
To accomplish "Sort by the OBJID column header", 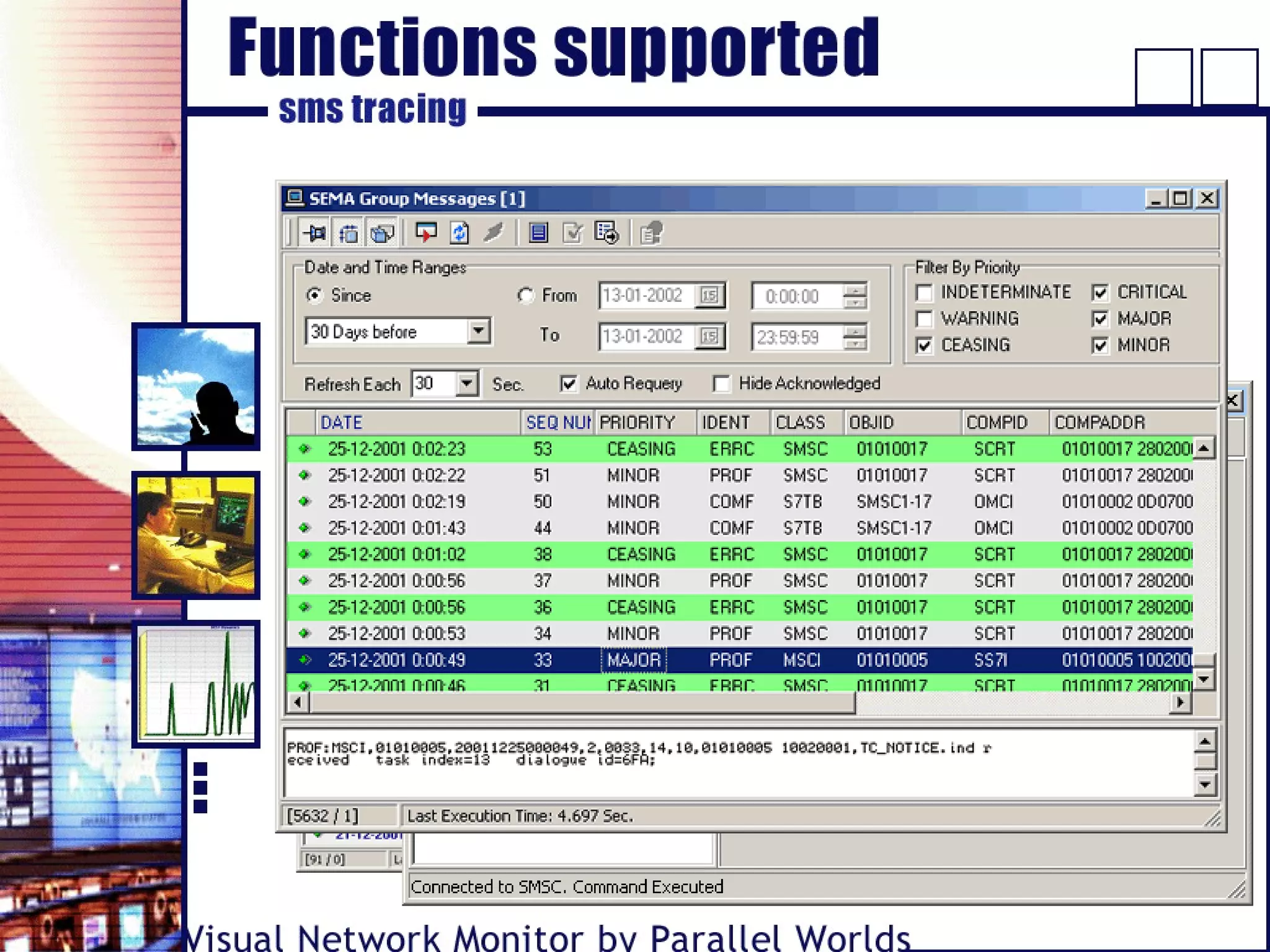I will [x=903, y=423].
